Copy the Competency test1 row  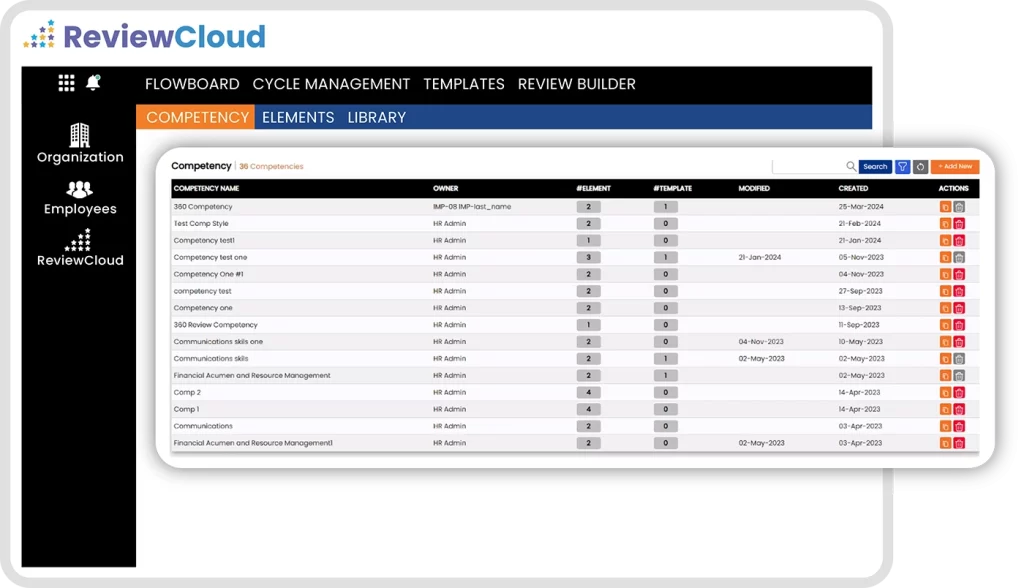pos(944,240)
